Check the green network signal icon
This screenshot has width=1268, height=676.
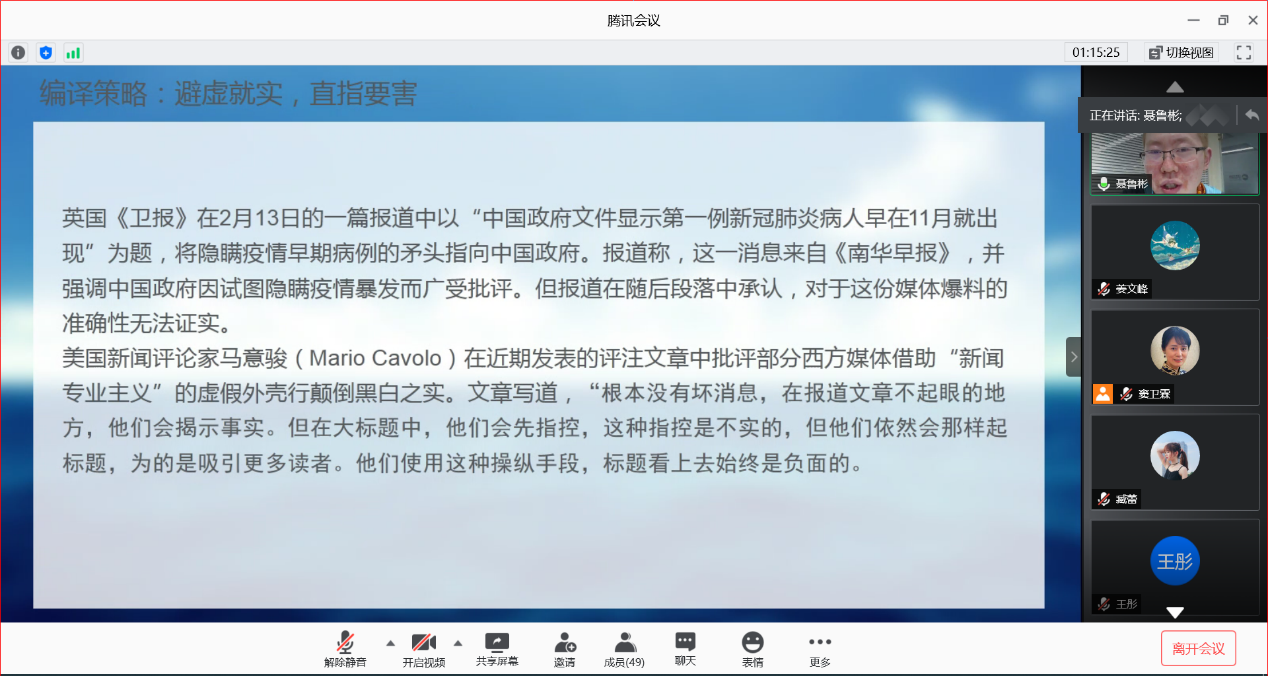coord(73,52)
